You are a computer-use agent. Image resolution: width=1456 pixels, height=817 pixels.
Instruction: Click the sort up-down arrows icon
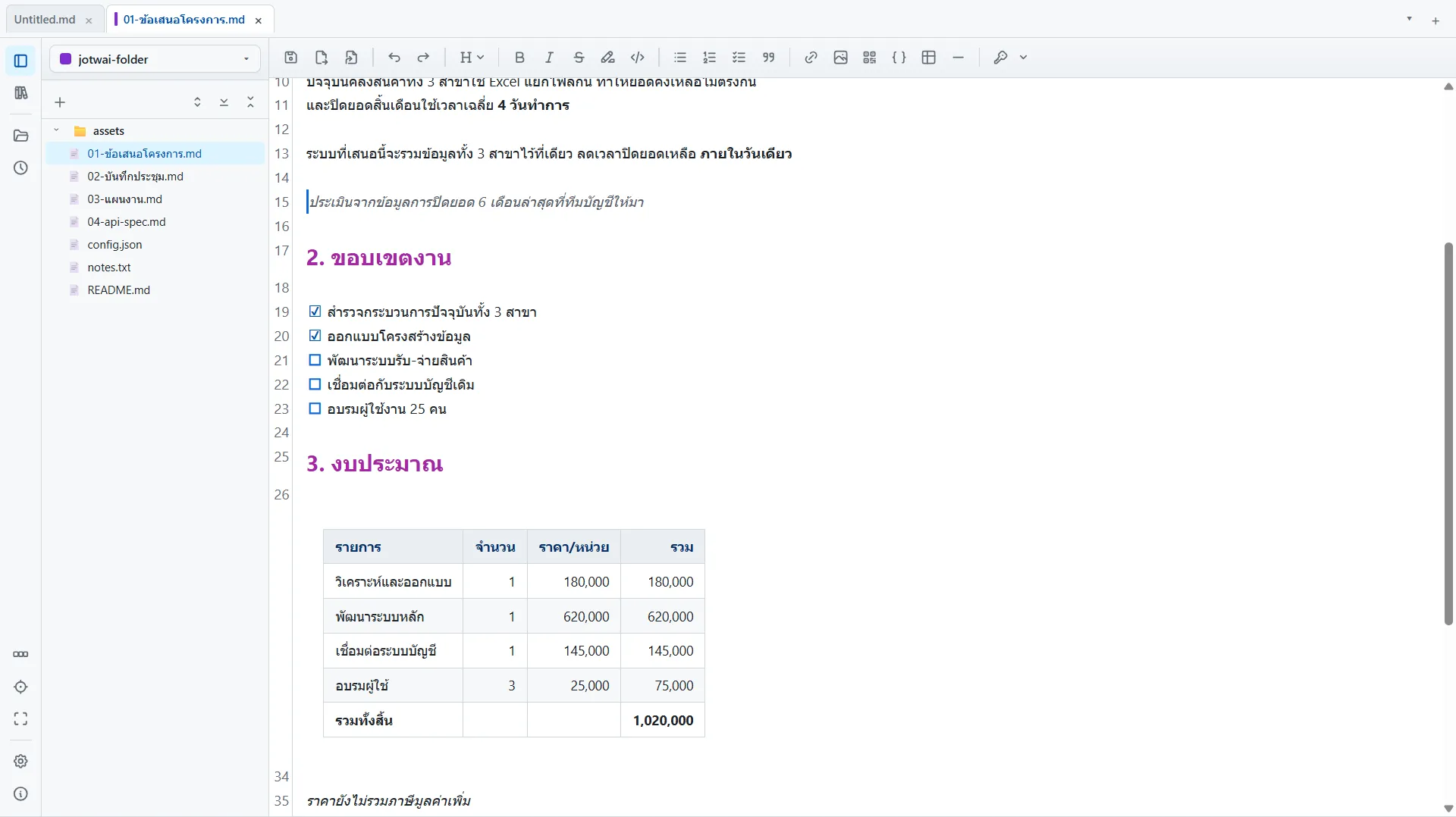click(x=197, y=102)
